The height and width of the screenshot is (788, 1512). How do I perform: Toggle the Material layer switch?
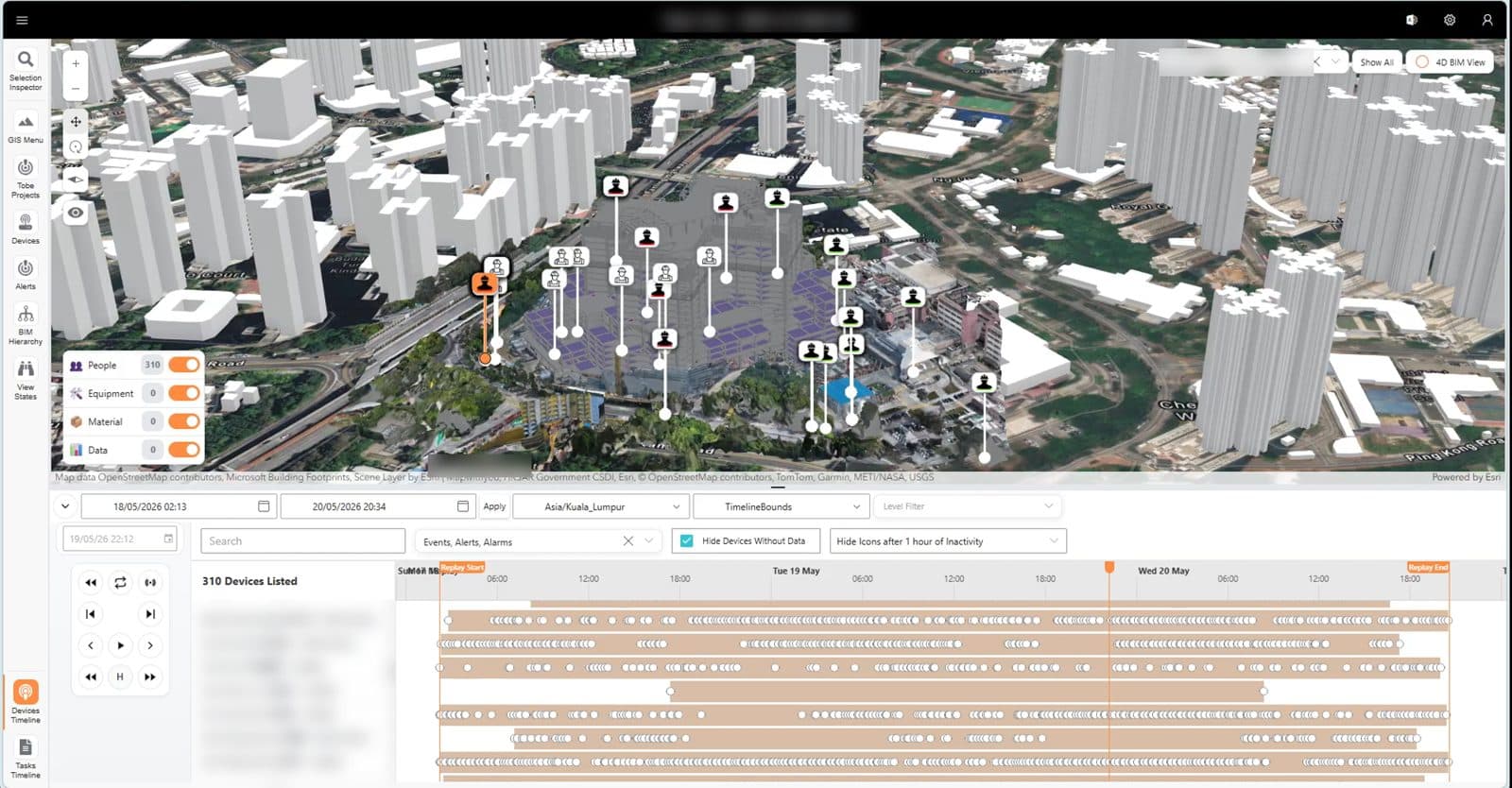184,421
